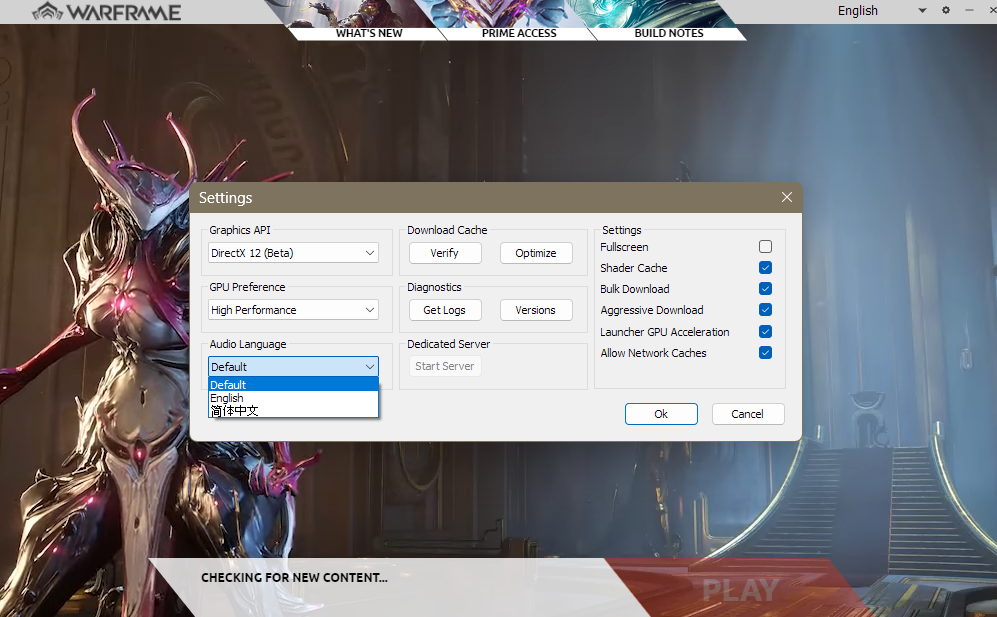
Task: Click the Play button
Action: point(740,590)
